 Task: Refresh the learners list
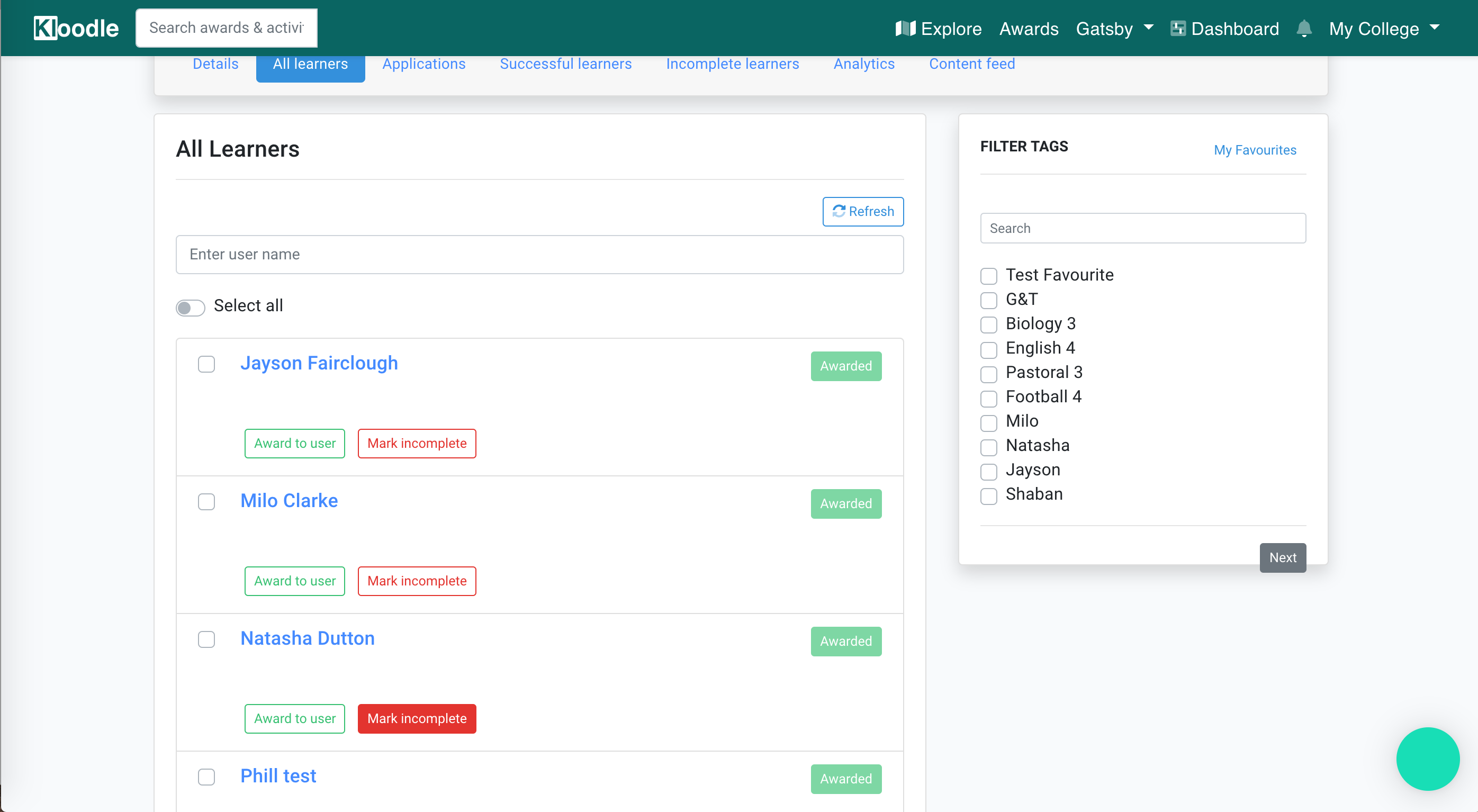click(863, 211)
